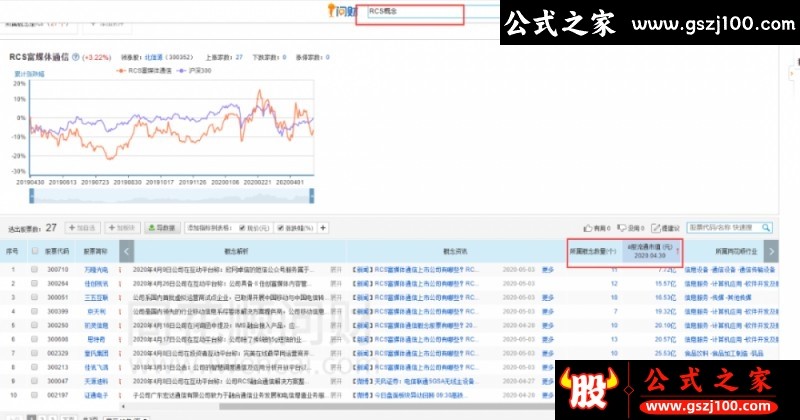
Task: Check the select-all checkbox in table header
Action: pos(35,251)
